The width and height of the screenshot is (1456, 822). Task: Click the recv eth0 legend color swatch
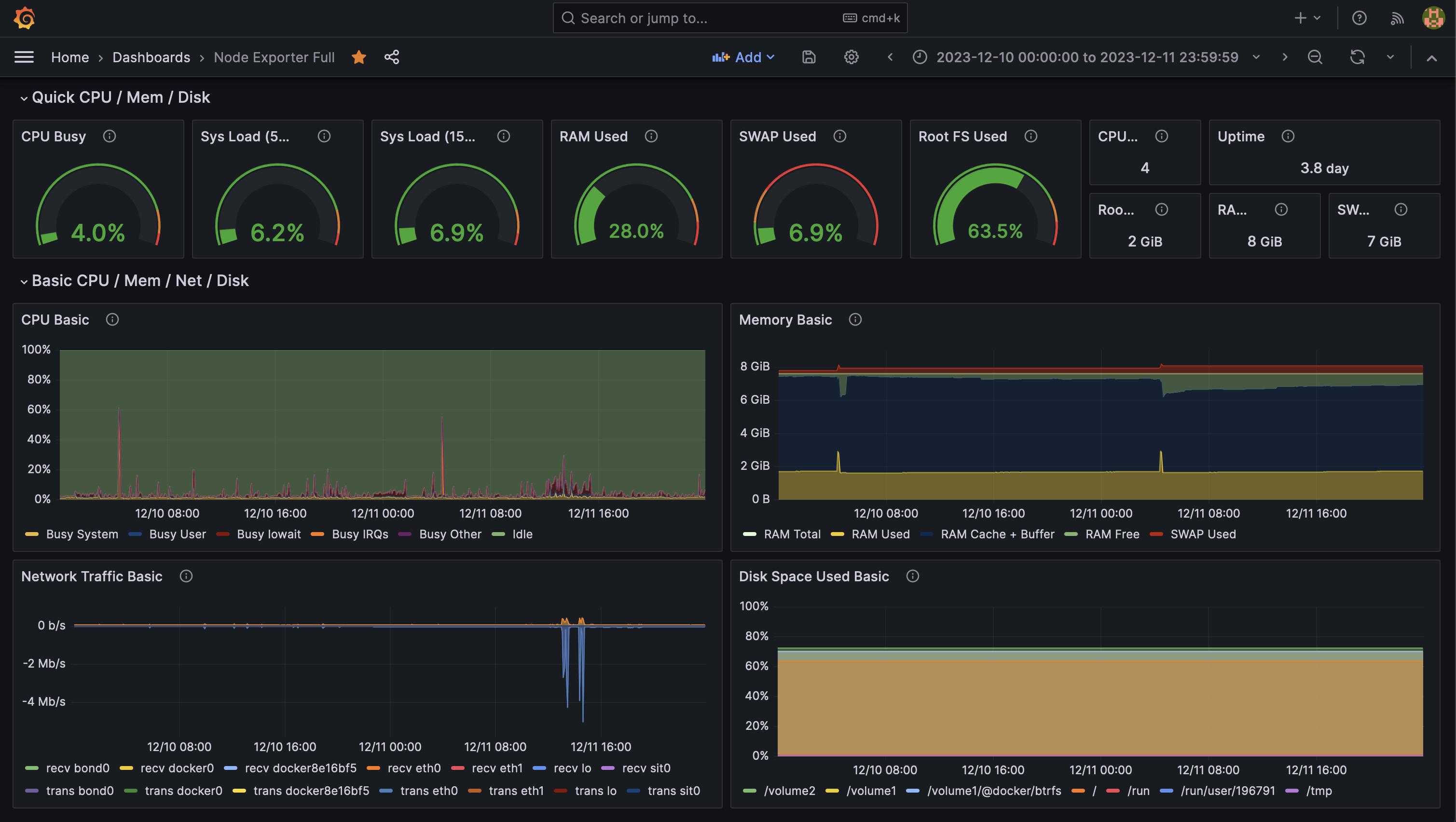373,767
